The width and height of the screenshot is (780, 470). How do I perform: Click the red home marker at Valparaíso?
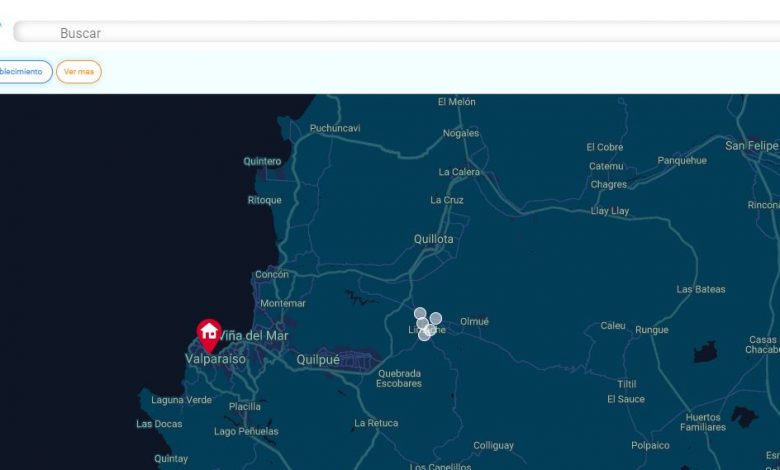pyautogui.click(x=209, y=332)
